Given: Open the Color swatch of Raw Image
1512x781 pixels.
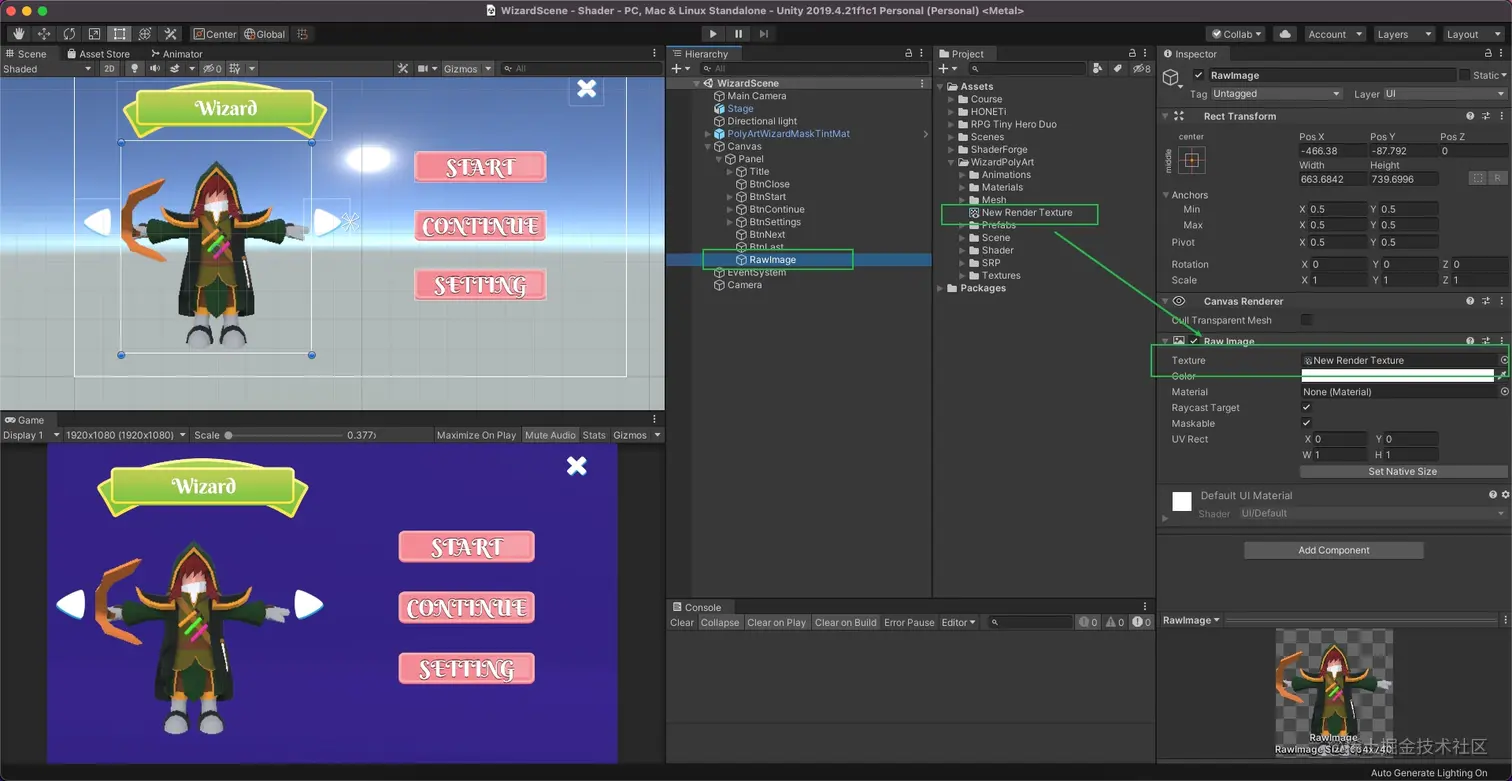Looking at the screenshot, I should (x=1397, y=376).
